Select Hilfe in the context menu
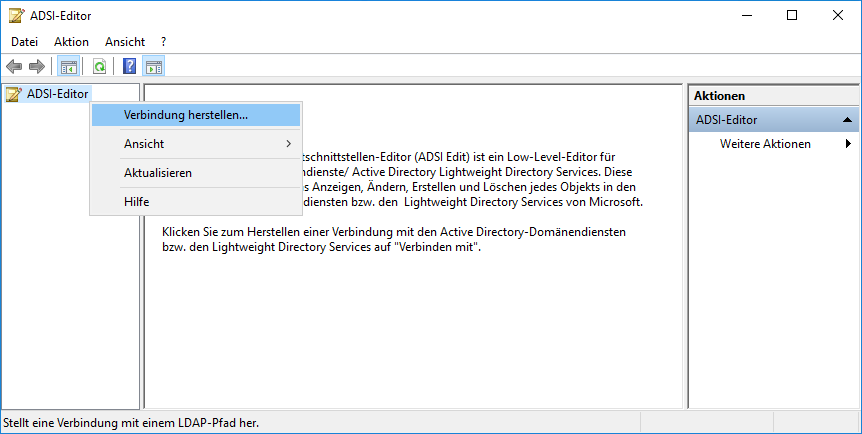 (137, 202)
